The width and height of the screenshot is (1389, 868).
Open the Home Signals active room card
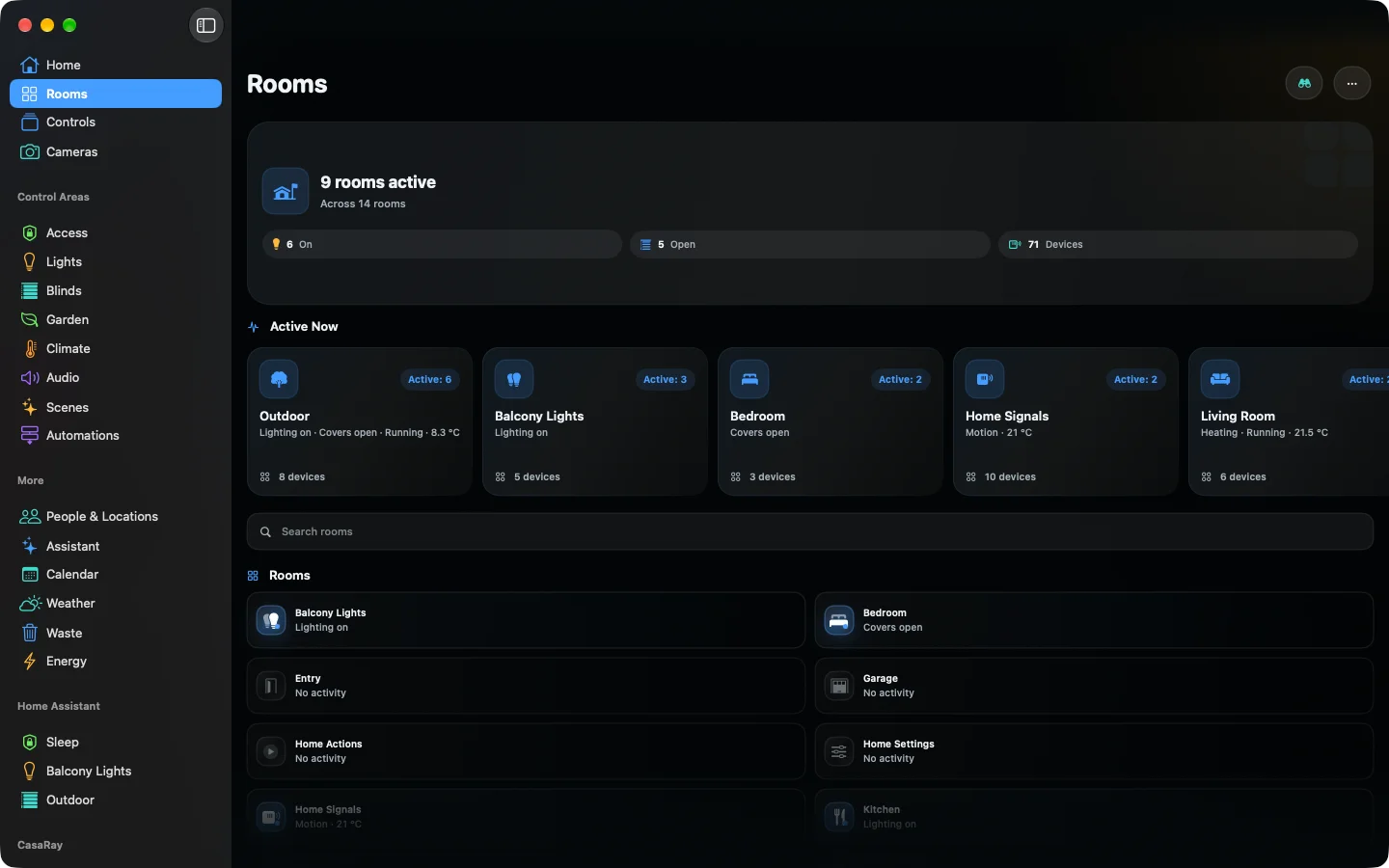pyautogui.click(x=1066, y=421)
